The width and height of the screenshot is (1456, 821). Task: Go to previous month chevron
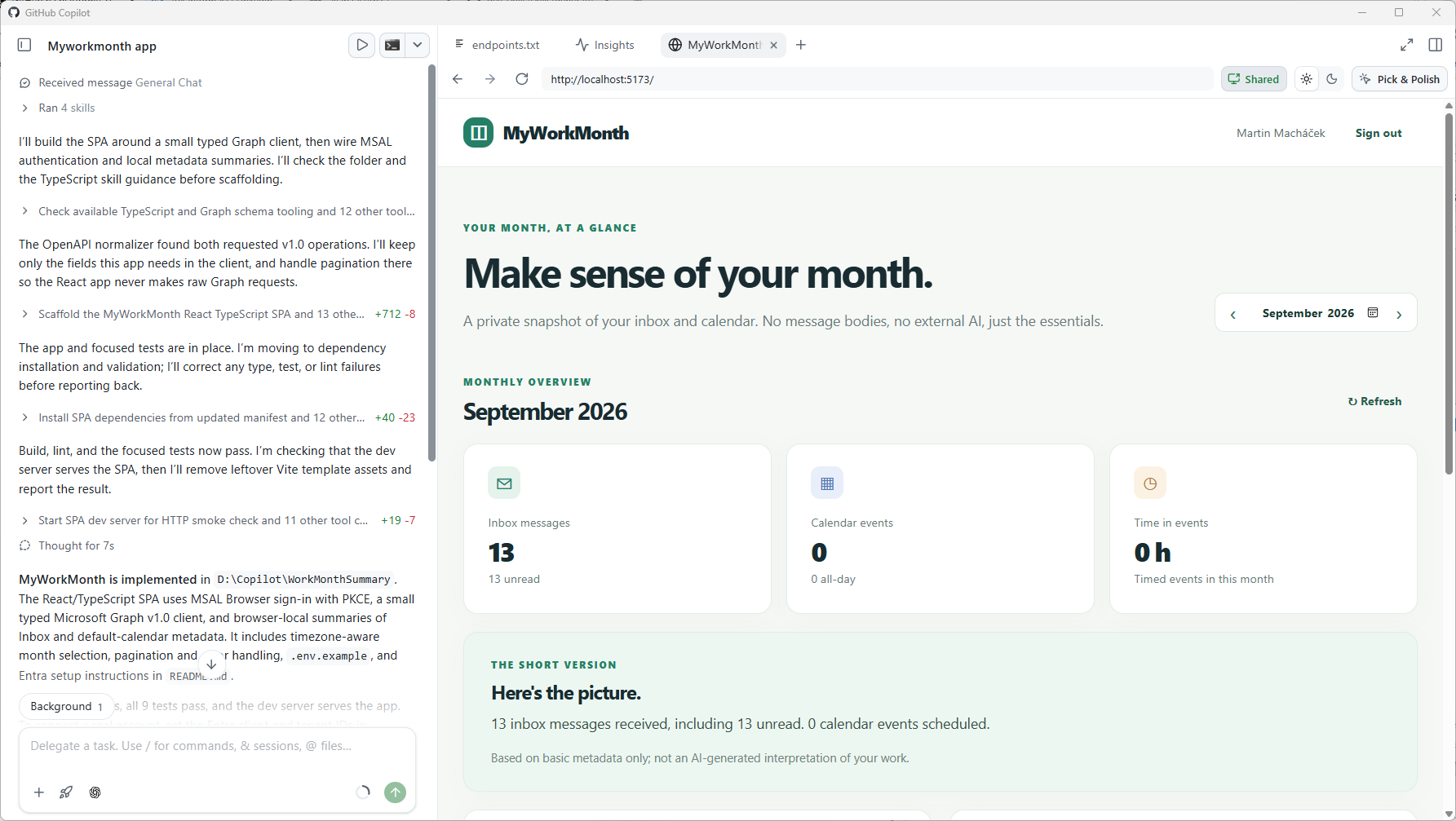(x=1233, y=314)
